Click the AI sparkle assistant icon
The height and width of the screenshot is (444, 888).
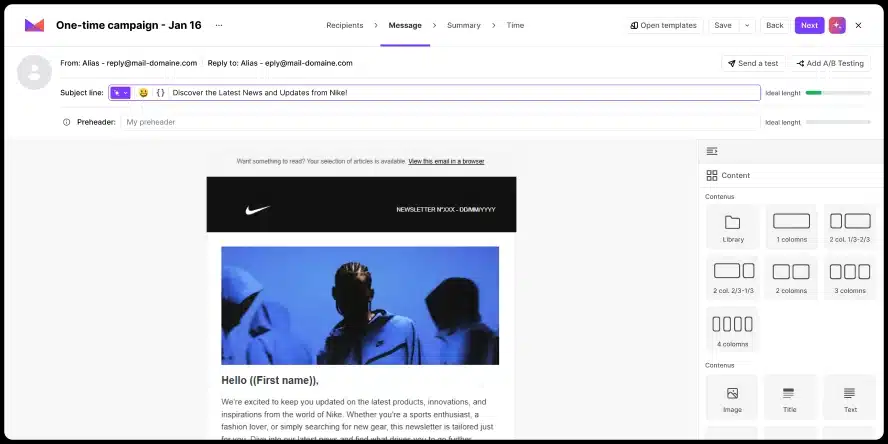click(x=837, y=25)
